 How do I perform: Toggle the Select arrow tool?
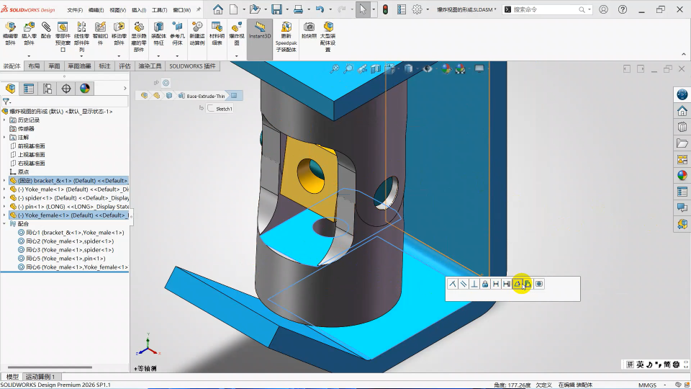362,9
